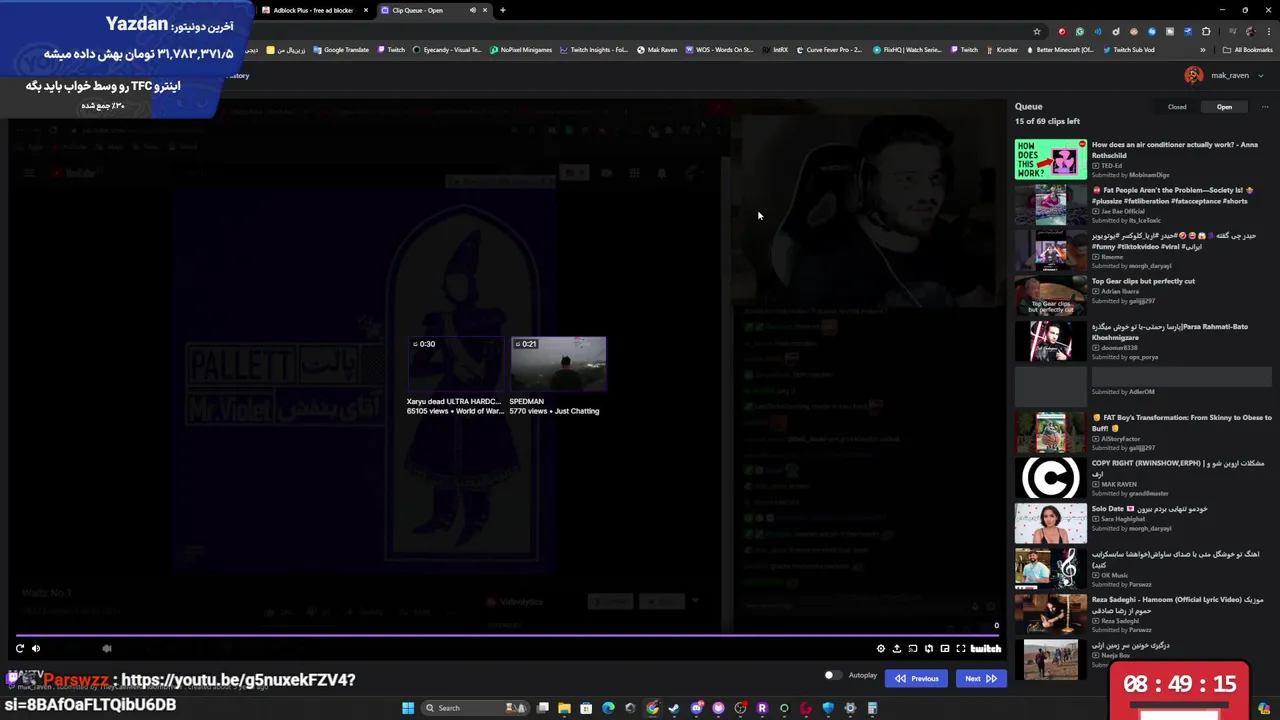
Task: Enable picture-in-picture mode in the player
Action: click(944, 649)
